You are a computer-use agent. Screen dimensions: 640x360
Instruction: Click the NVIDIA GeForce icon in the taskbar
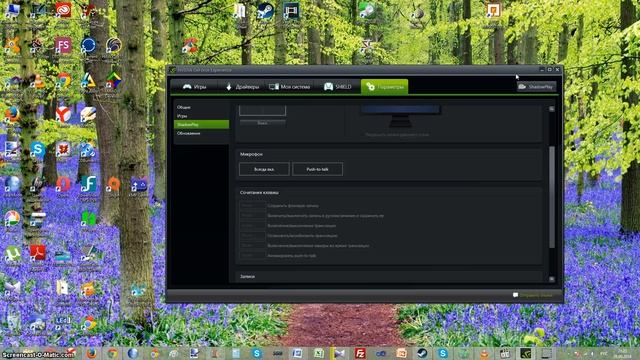526,353
